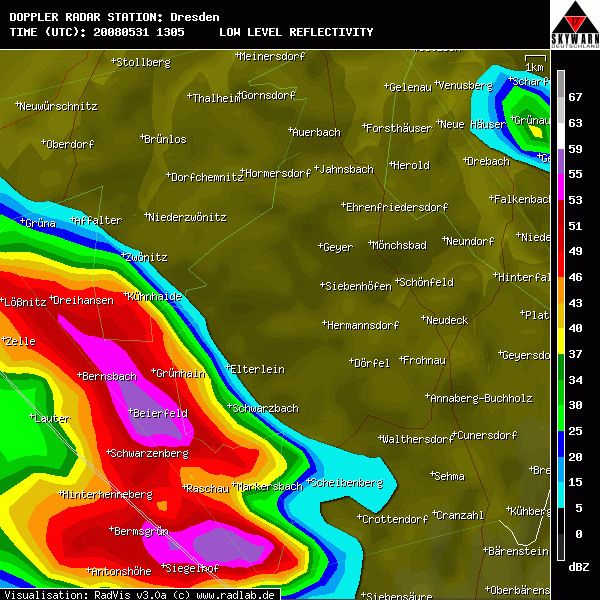Click the 0 dBZ legend value

tap(579, 534)
